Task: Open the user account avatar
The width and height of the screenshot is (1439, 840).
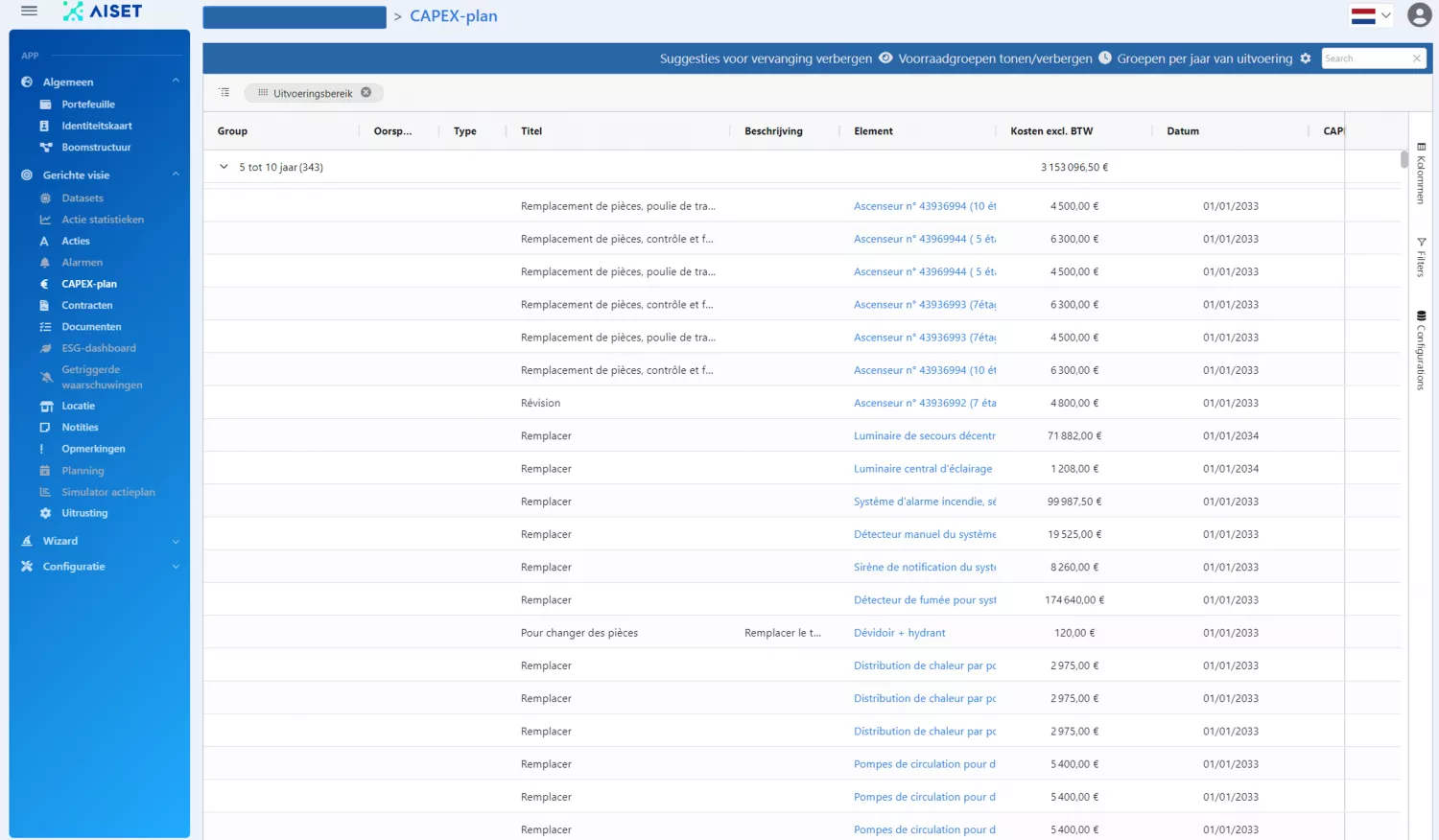Action: coord(1420,14)
